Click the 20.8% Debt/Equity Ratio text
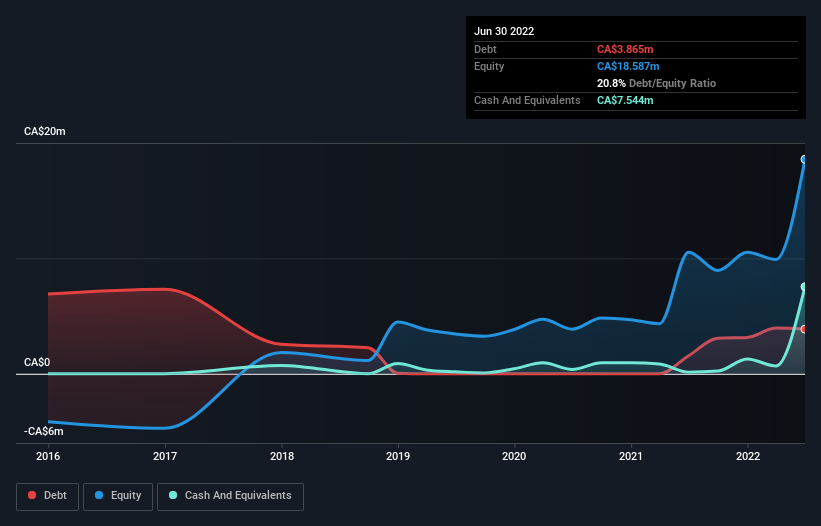The width and height of the screenshot is (821, 526). (x=656, y=83)
